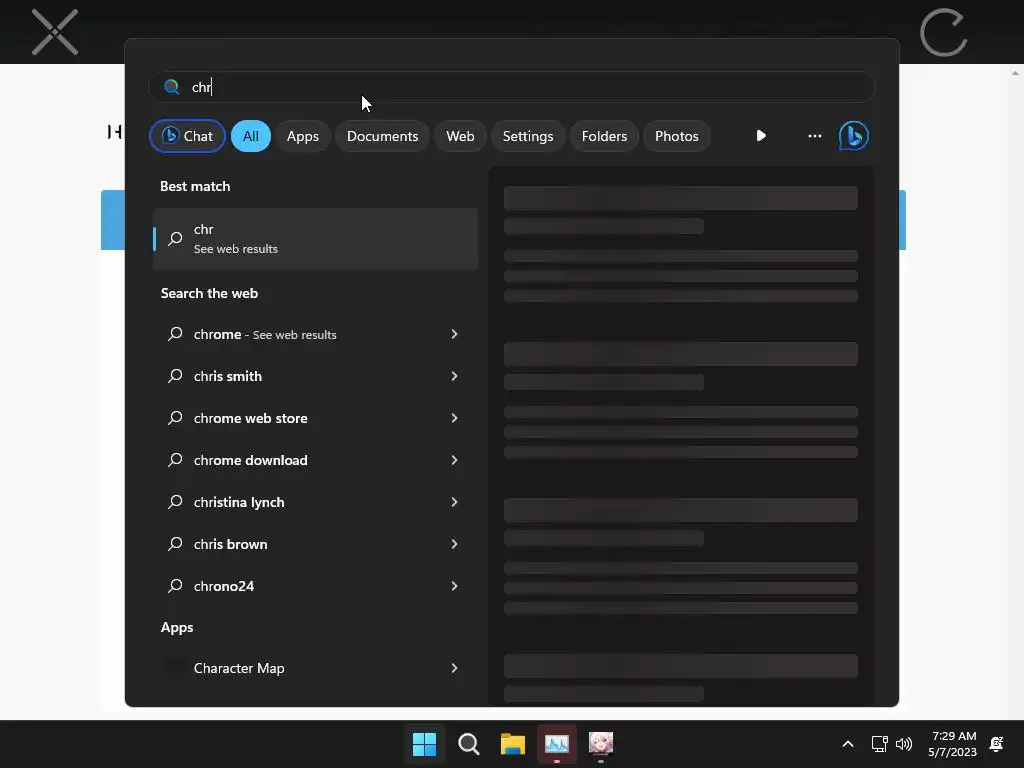Click the X icon in background window
Screen dimensions: 1024x768
55,32
